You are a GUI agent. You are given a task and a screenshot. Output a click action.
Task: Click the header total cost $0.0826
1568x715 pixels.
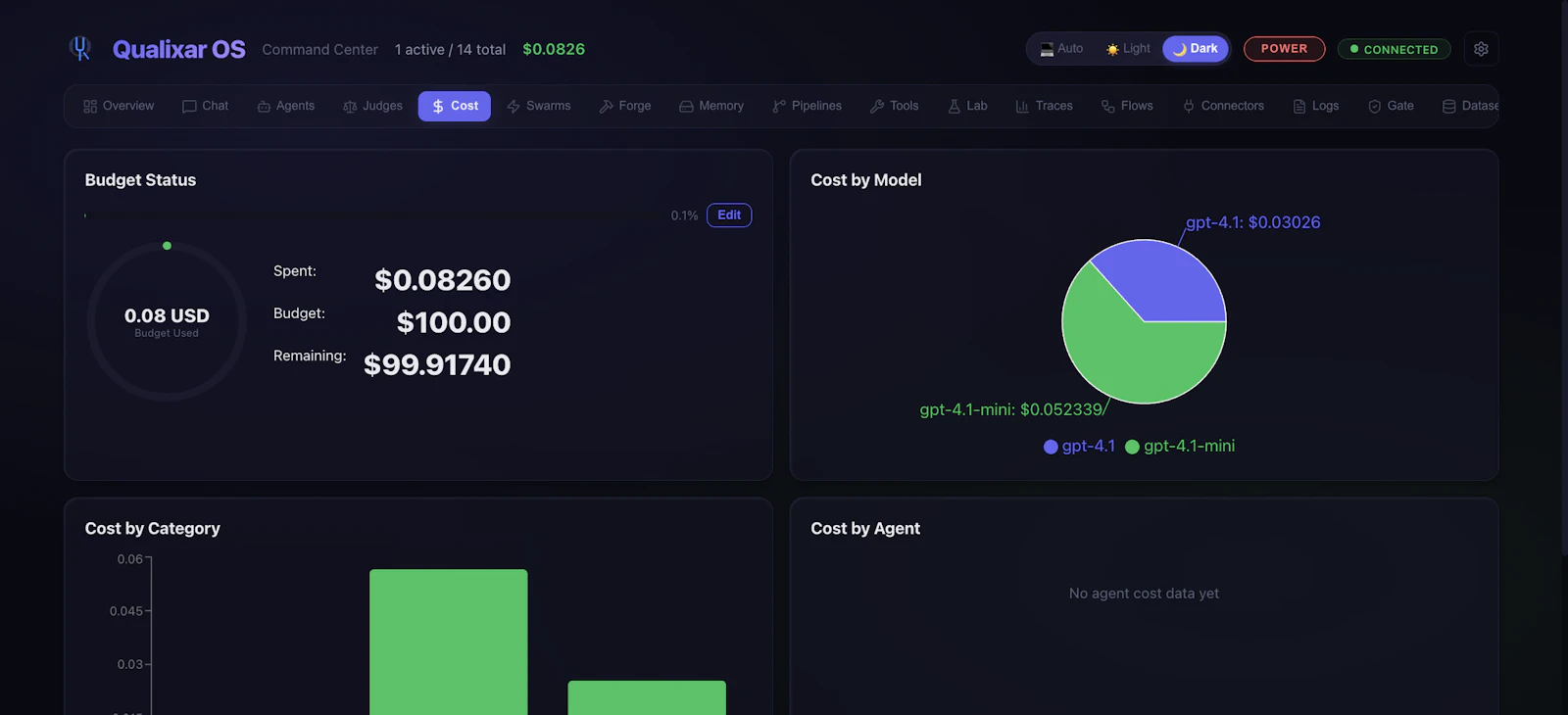coord(554,49)
